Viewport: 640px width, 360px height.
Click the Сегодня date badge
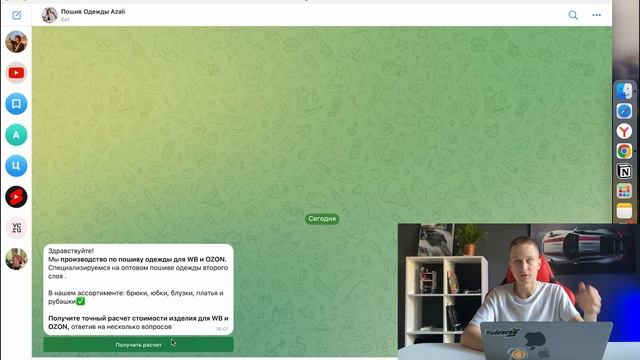pyautogui.click(x=322, y=219)
